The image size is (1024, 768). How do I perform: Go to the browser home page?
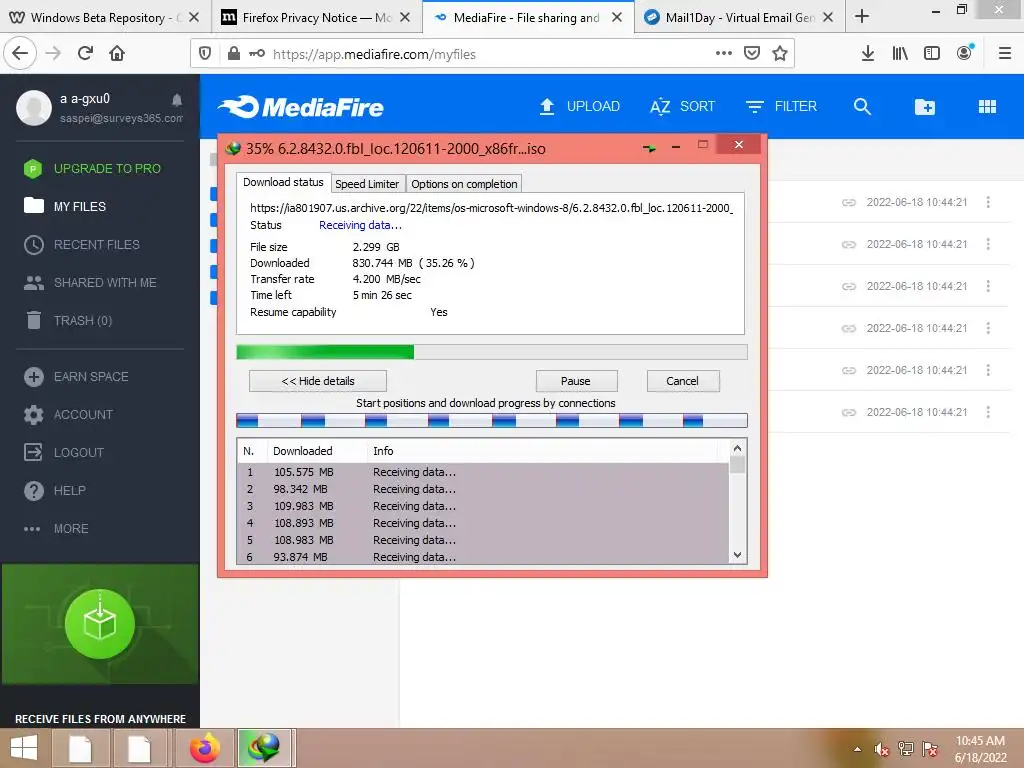point(117,53)
